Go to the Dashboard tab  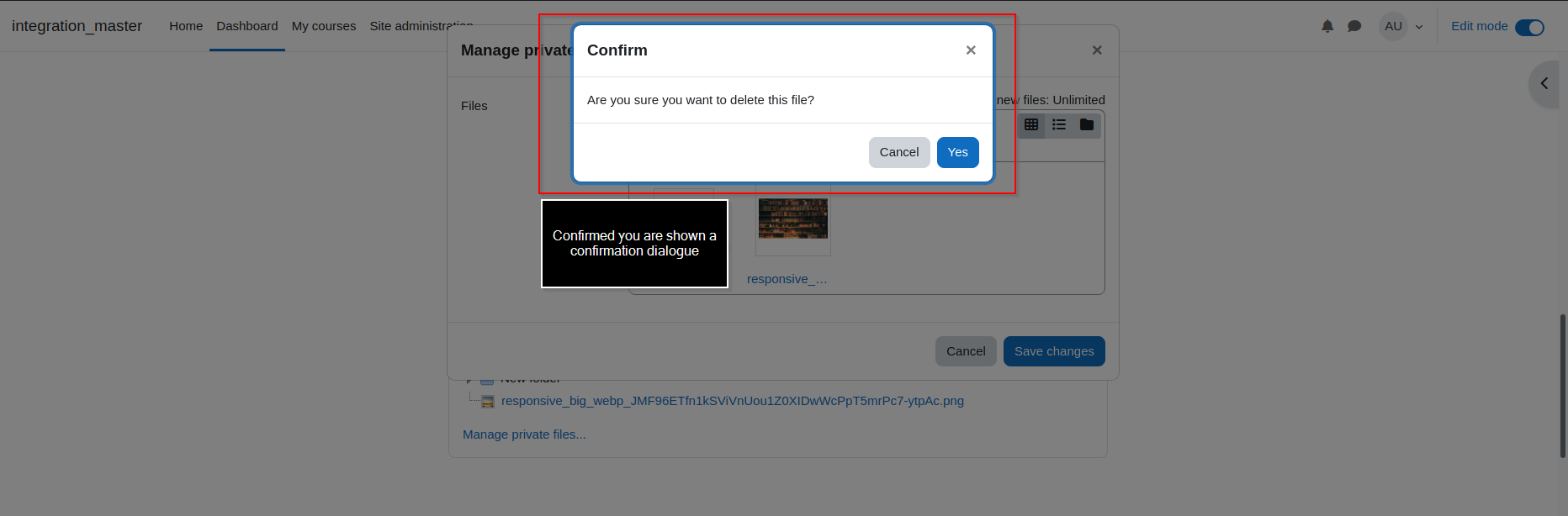(x=246, y=26)
